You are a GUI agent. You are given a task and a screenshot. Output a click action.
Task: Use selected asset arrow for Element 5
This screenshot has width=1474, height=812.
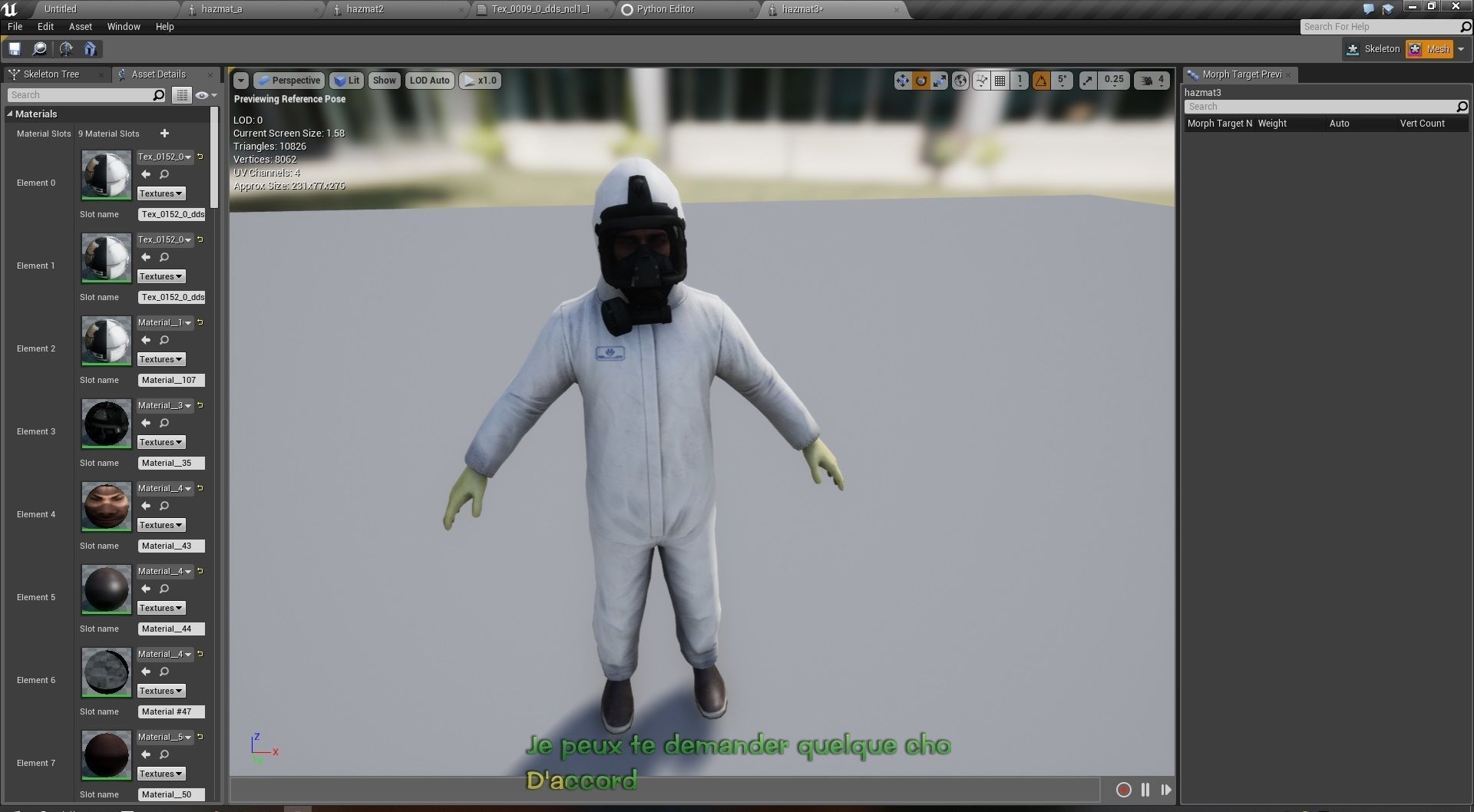(x=145, y=589)
